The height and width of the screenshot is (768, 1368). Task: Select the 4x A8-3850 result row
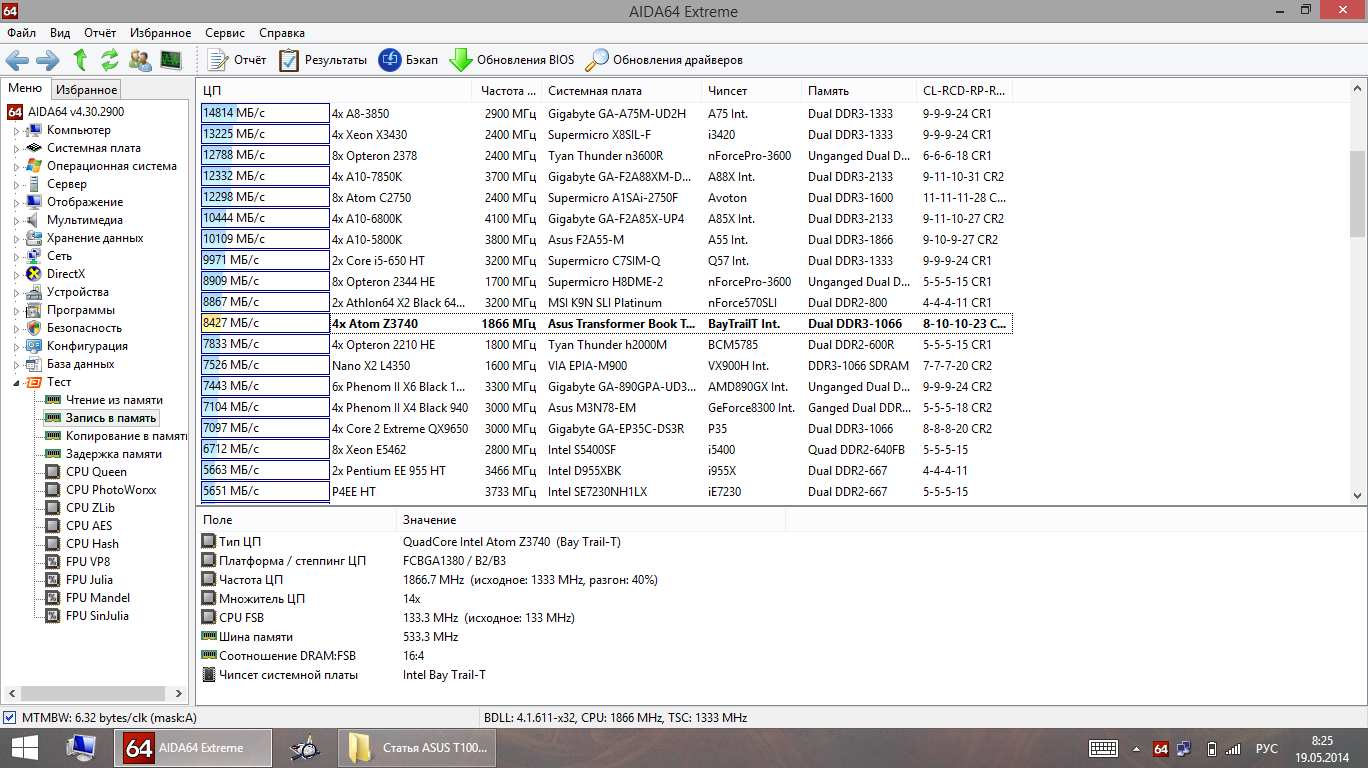(606, 113)
